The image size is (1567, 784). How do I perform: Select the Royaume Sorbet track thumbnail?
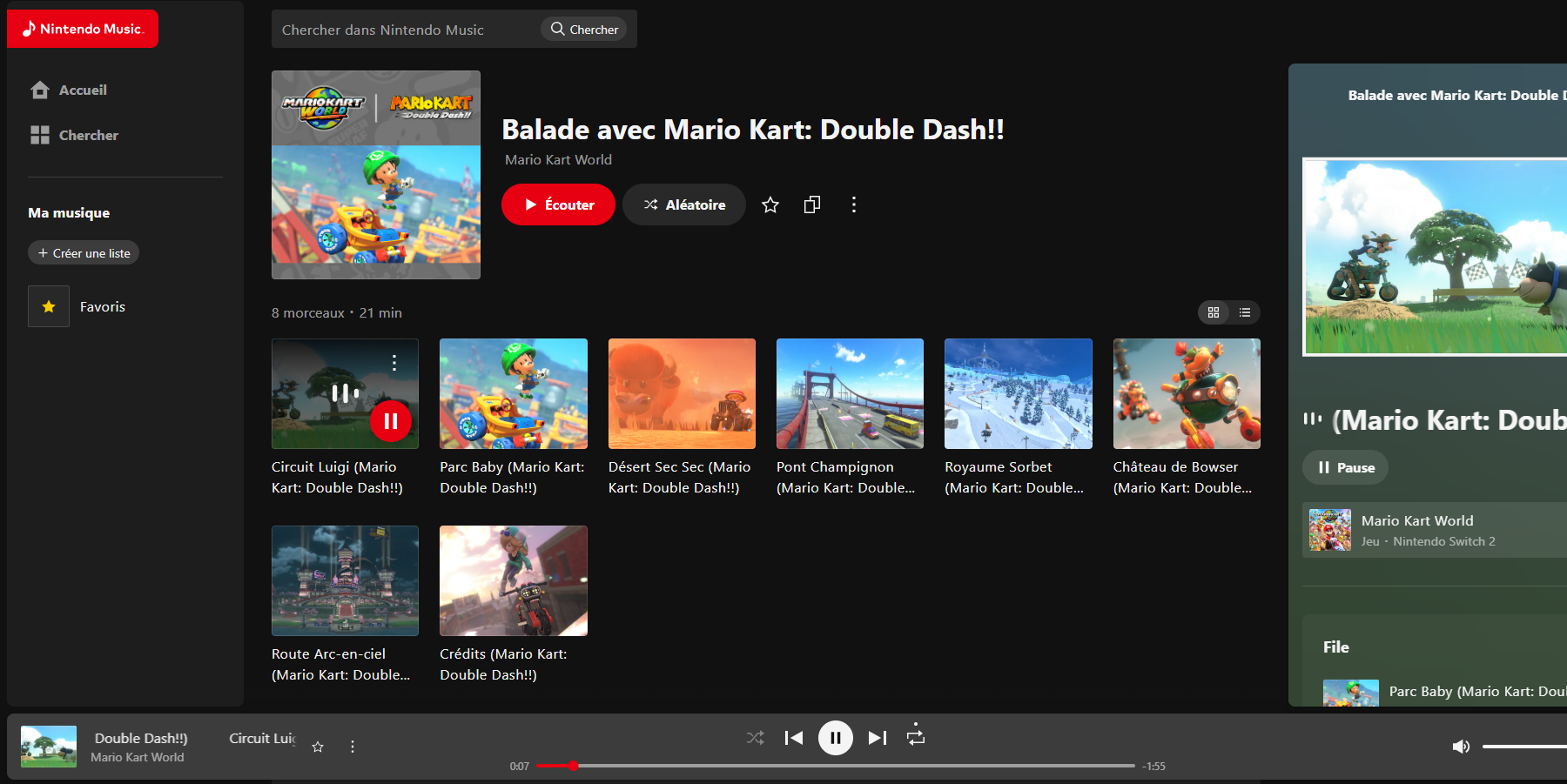tap(1019, 393)
